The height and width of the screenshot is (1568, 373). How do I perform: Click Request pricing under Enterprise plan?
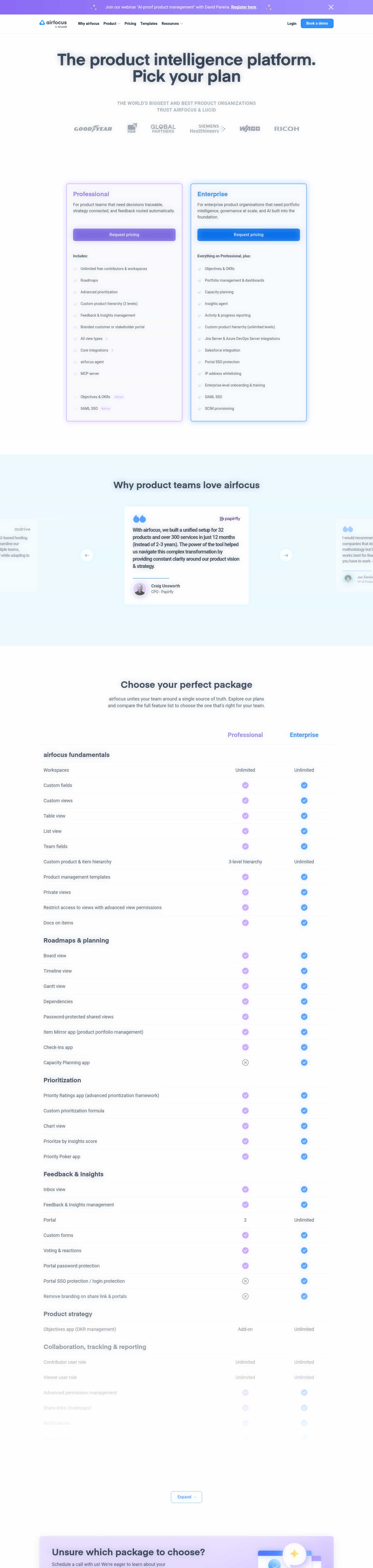tap(249, 234)
